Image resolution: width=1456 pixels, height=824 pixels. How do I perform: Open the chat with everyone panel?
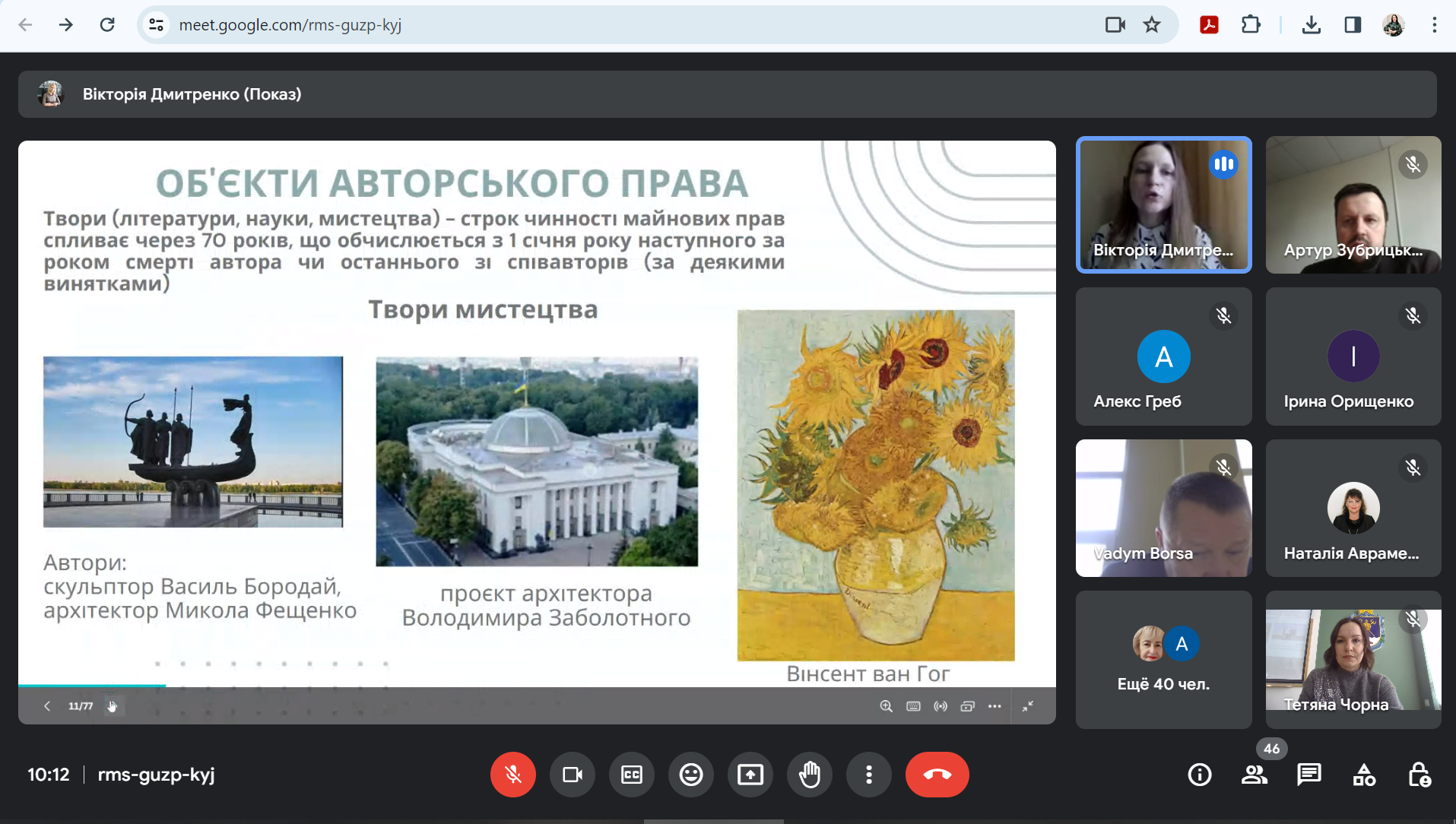[1309, 775]
